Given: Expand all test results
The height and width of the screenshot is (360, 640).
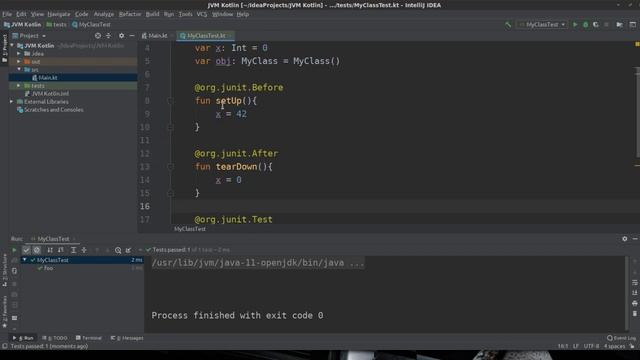Looking at the screenshot, I should pyautogui.click(x=73, y=250).
